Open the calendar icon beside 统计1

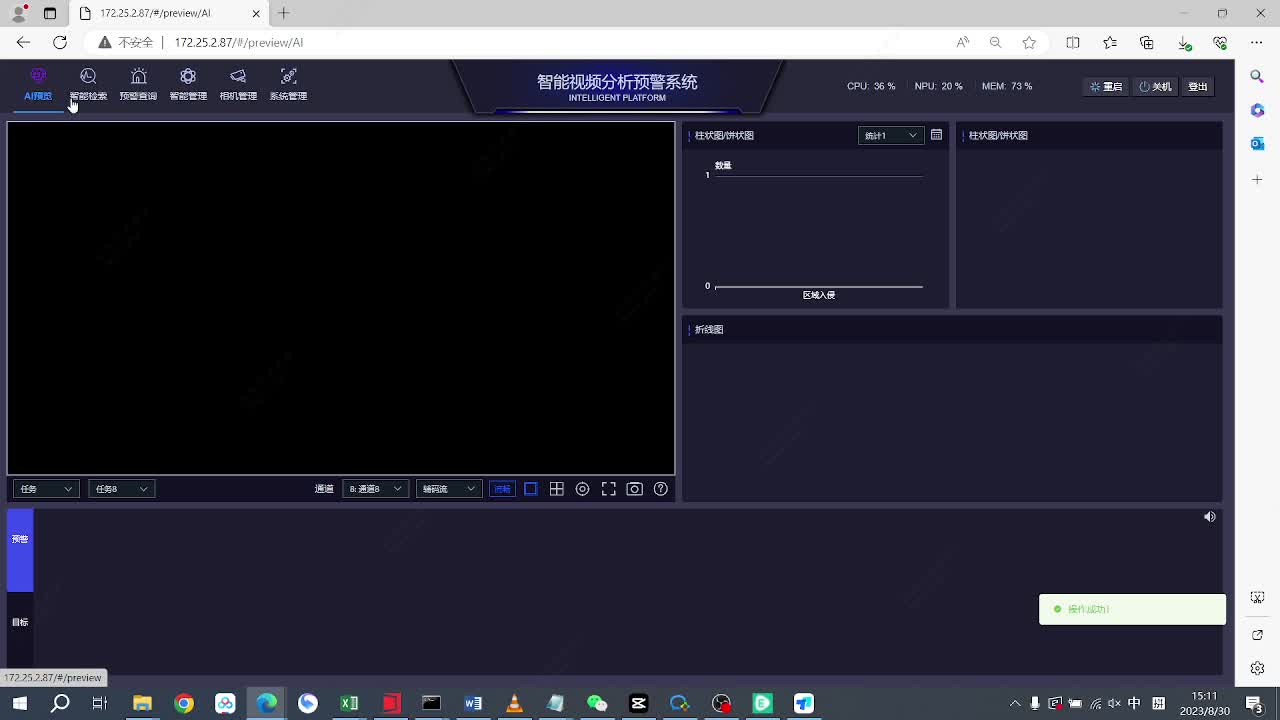936,135
